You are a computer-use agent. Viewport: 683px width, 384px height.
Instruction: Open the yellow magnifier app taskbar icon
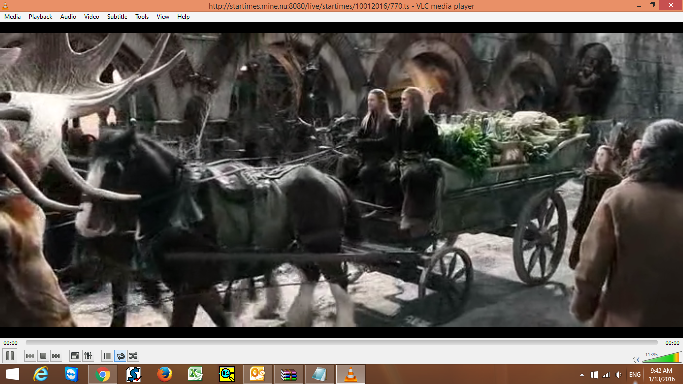pos(227,374)
